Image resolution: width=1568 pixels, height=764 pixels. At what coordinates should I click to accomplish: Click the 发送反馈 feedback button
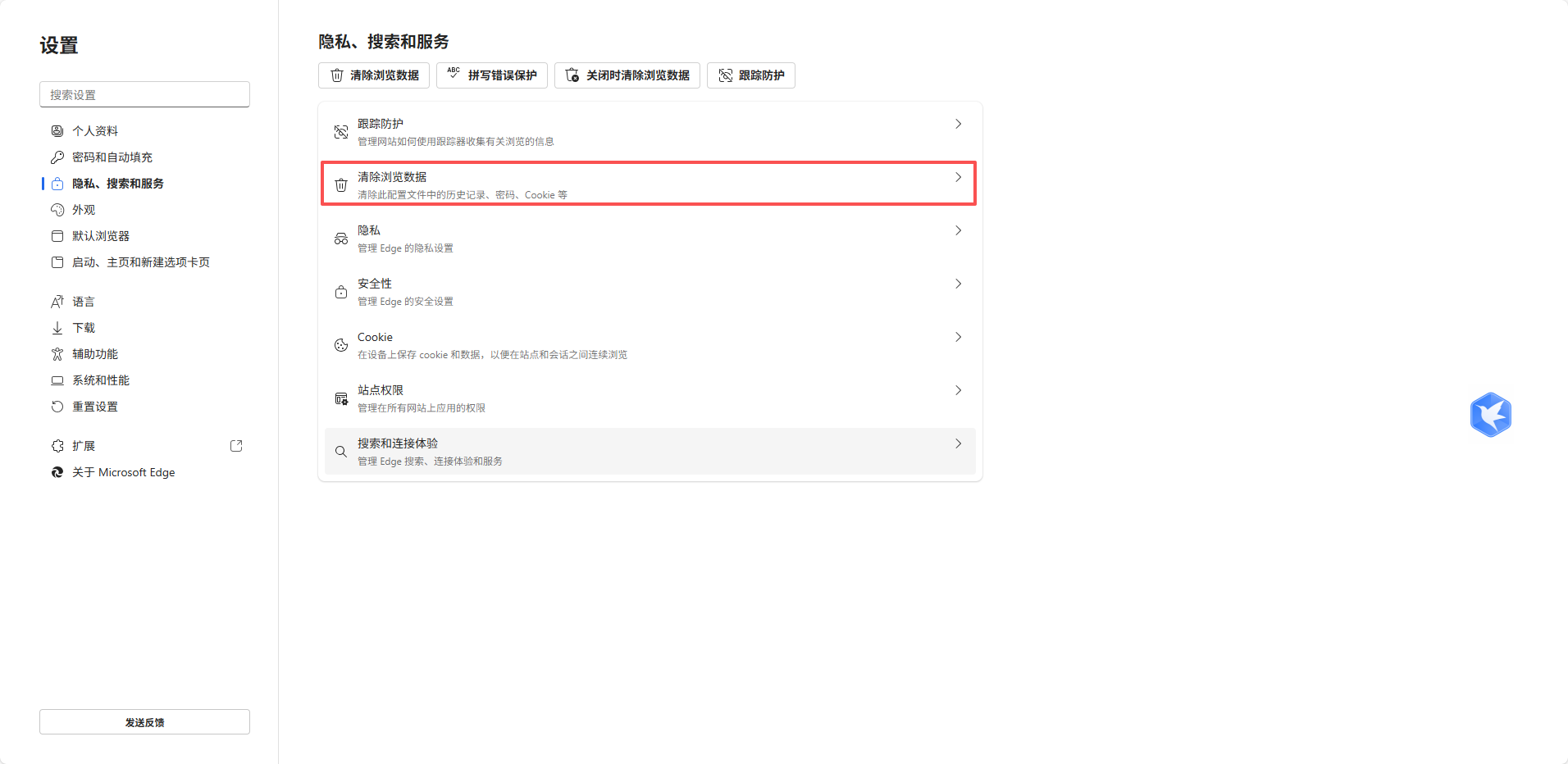(144, 721)
